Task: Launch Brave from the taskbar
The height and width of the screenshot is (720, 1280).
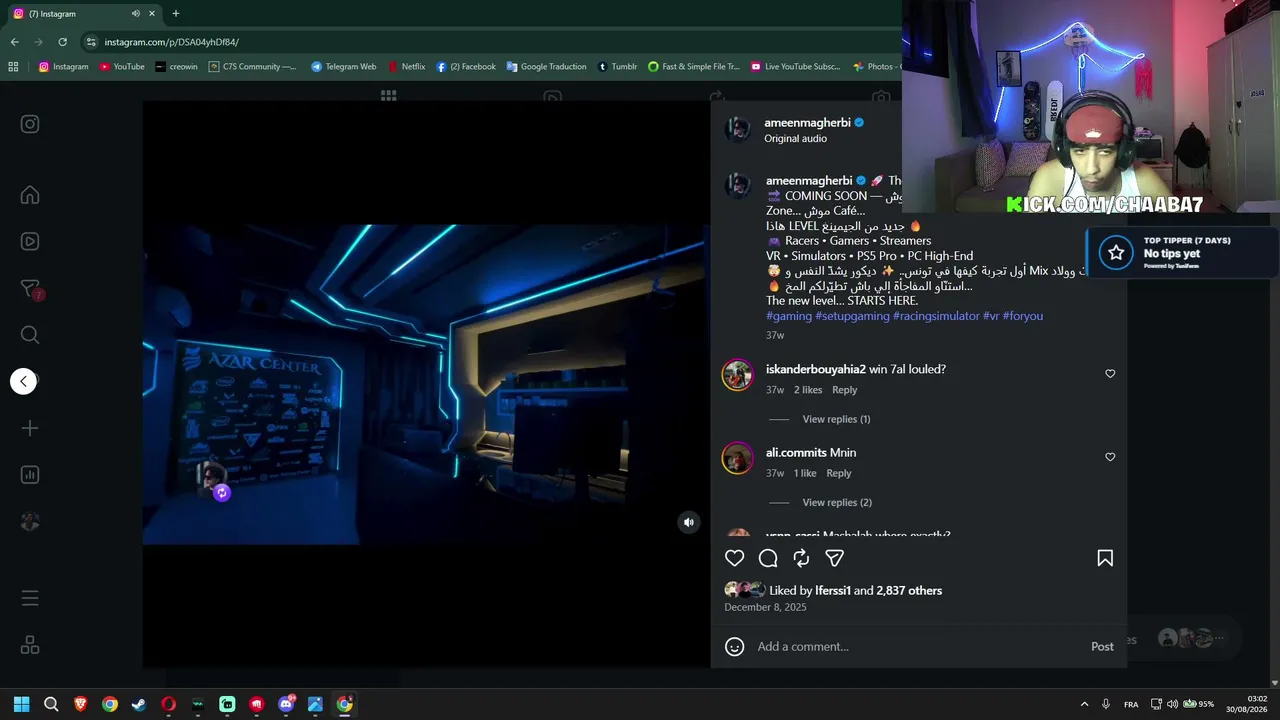Action: [80, 704]
